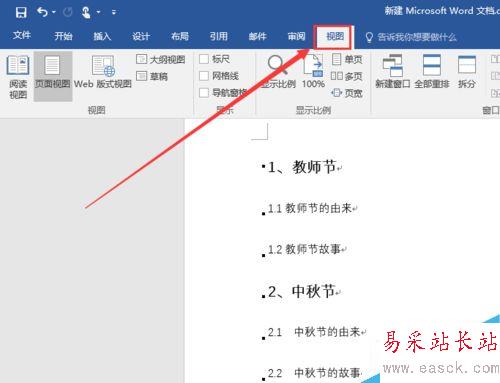Click the line 1.1 教师节的由来
500x383 pixels.
point(310,208)
